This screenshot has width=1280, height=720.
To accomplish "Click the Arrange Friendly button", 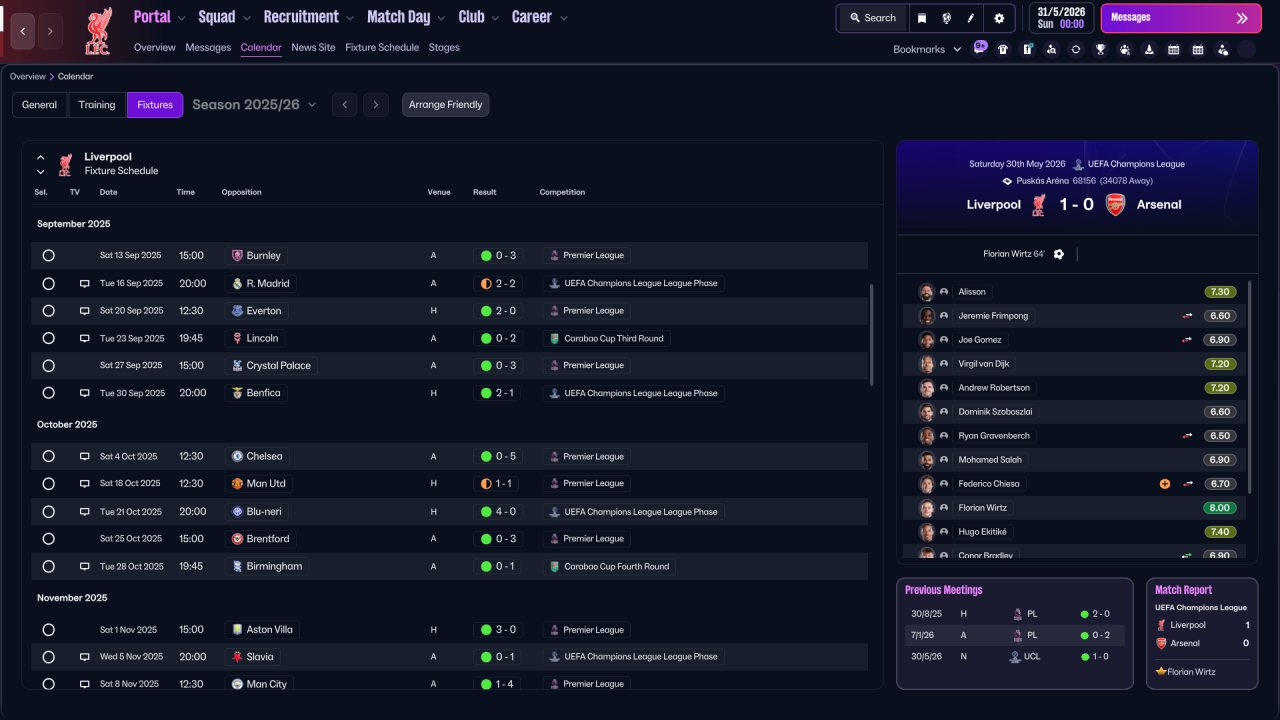I will coord(446,105).
